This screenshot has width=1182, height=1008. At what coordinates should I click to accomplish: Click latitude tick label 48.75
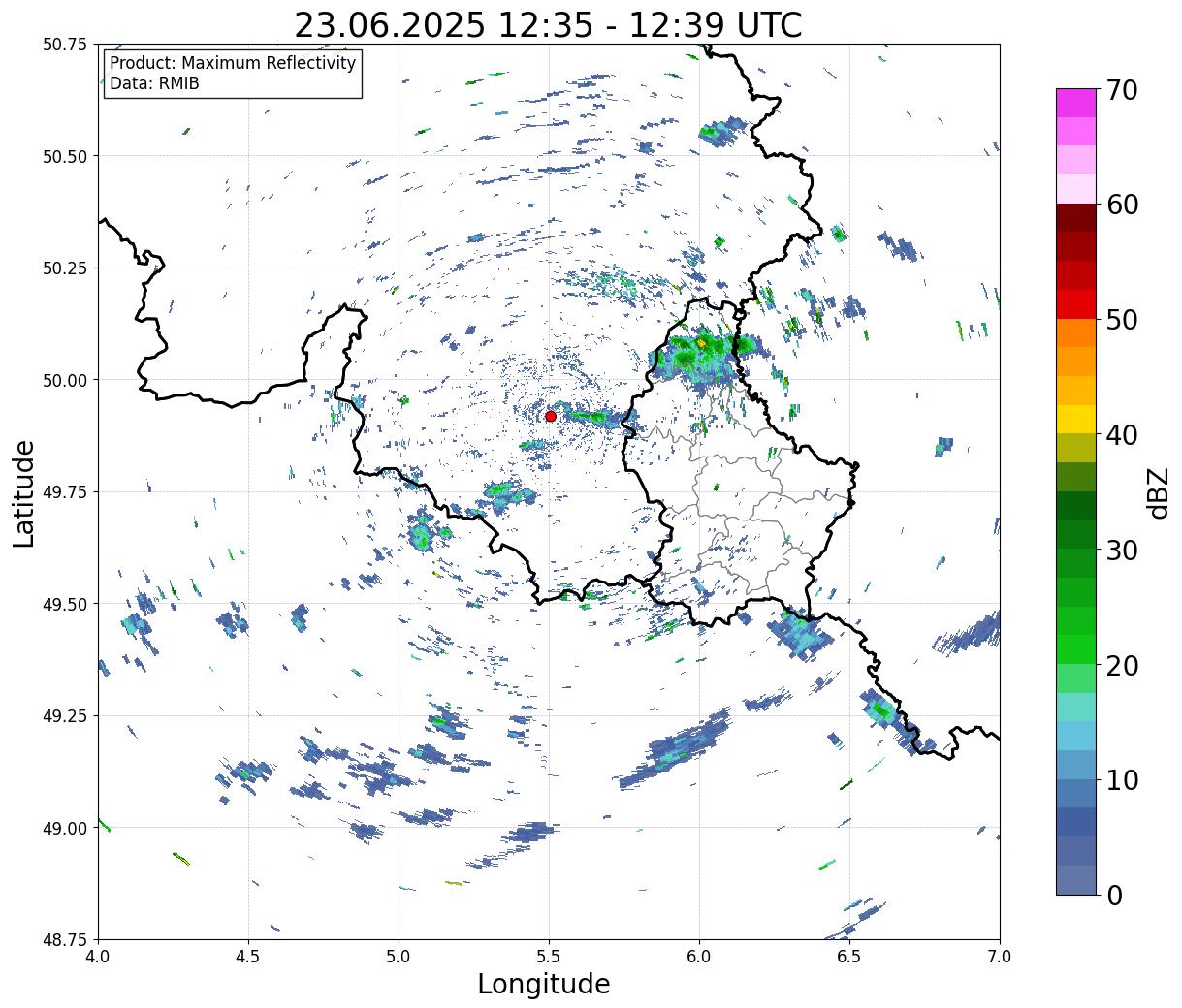click(x=65, y=939)
